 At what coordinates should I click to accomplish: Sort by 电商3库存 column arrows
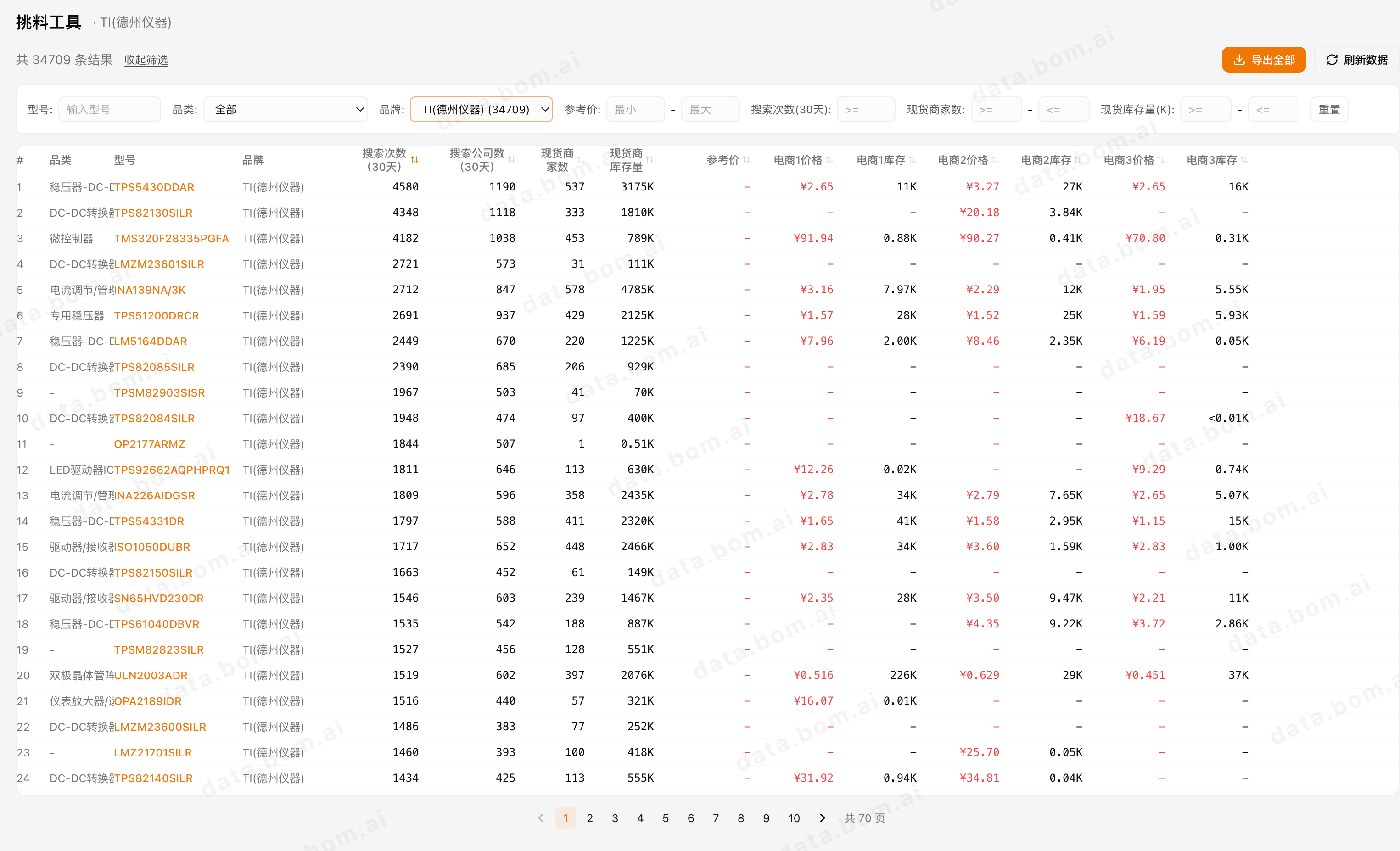(x=1244, y=160)
